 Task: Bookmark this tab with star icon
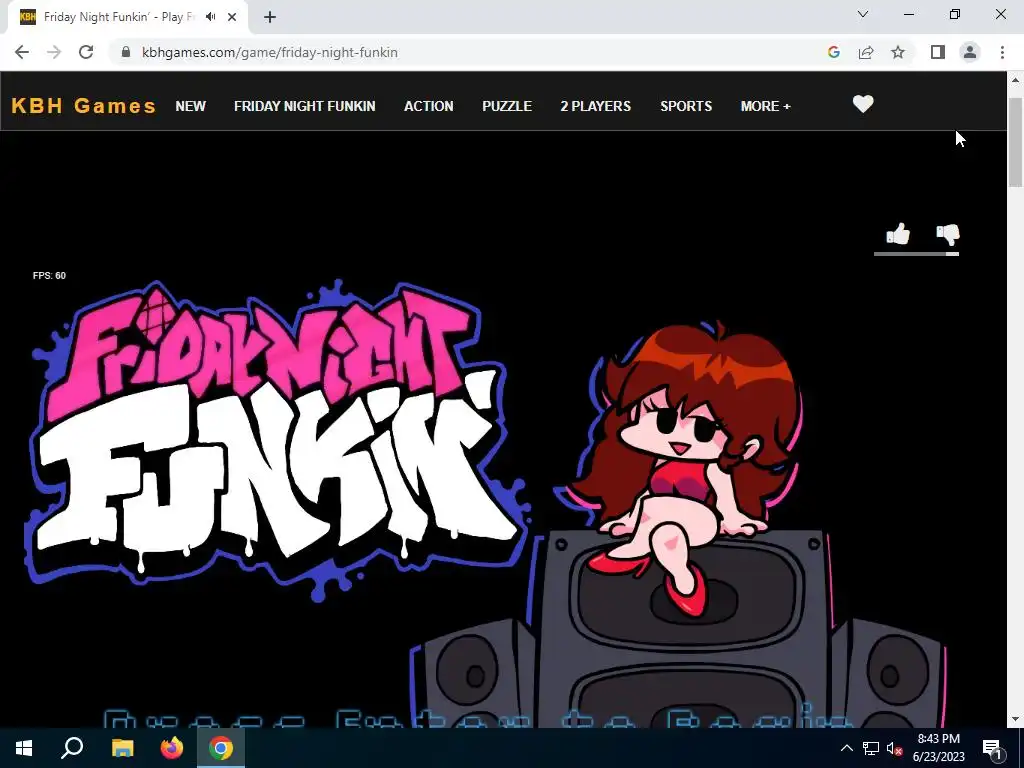pos(898,52)
